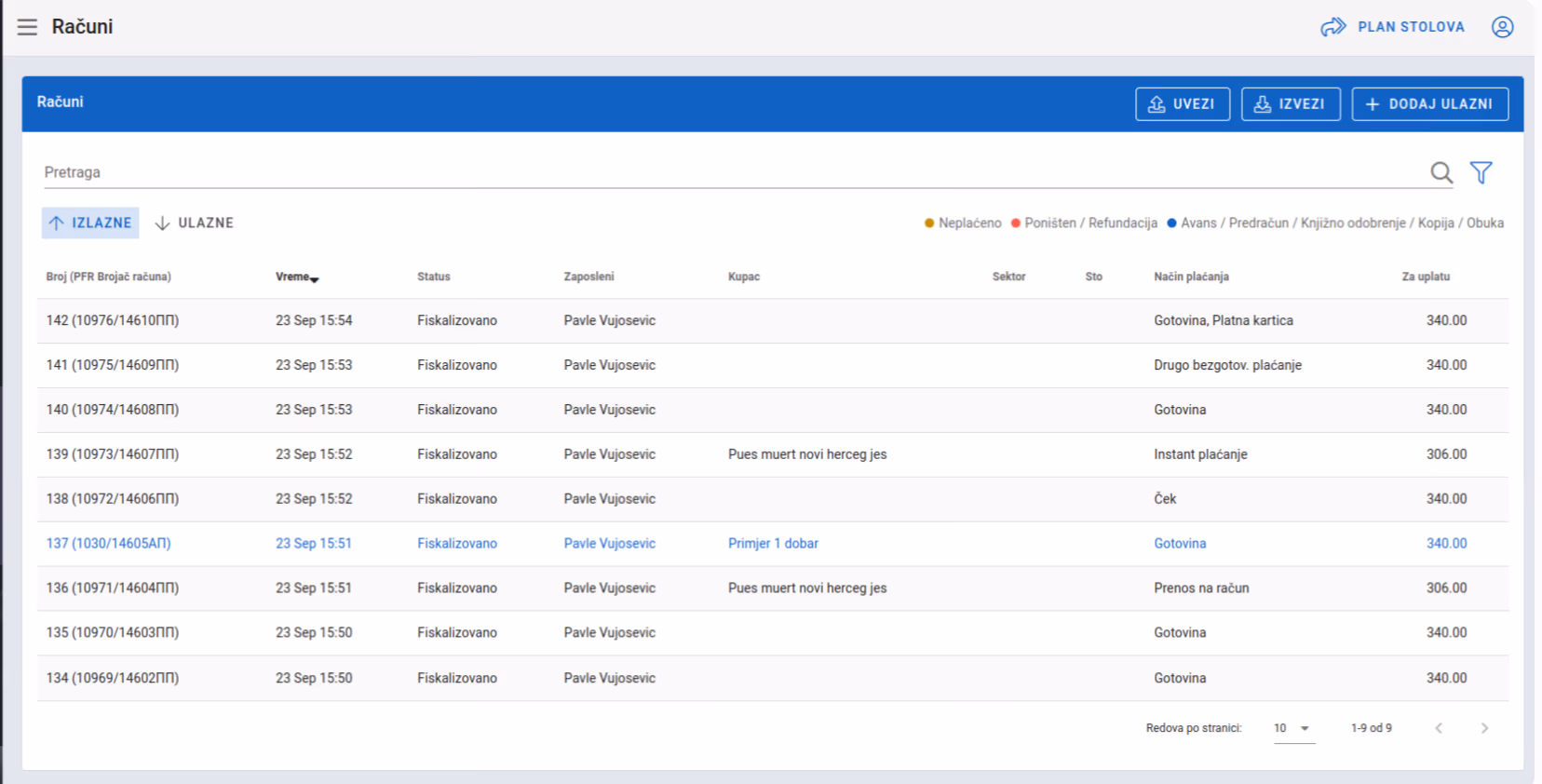Click the 1-9 od 9 pagination text

1371,729
